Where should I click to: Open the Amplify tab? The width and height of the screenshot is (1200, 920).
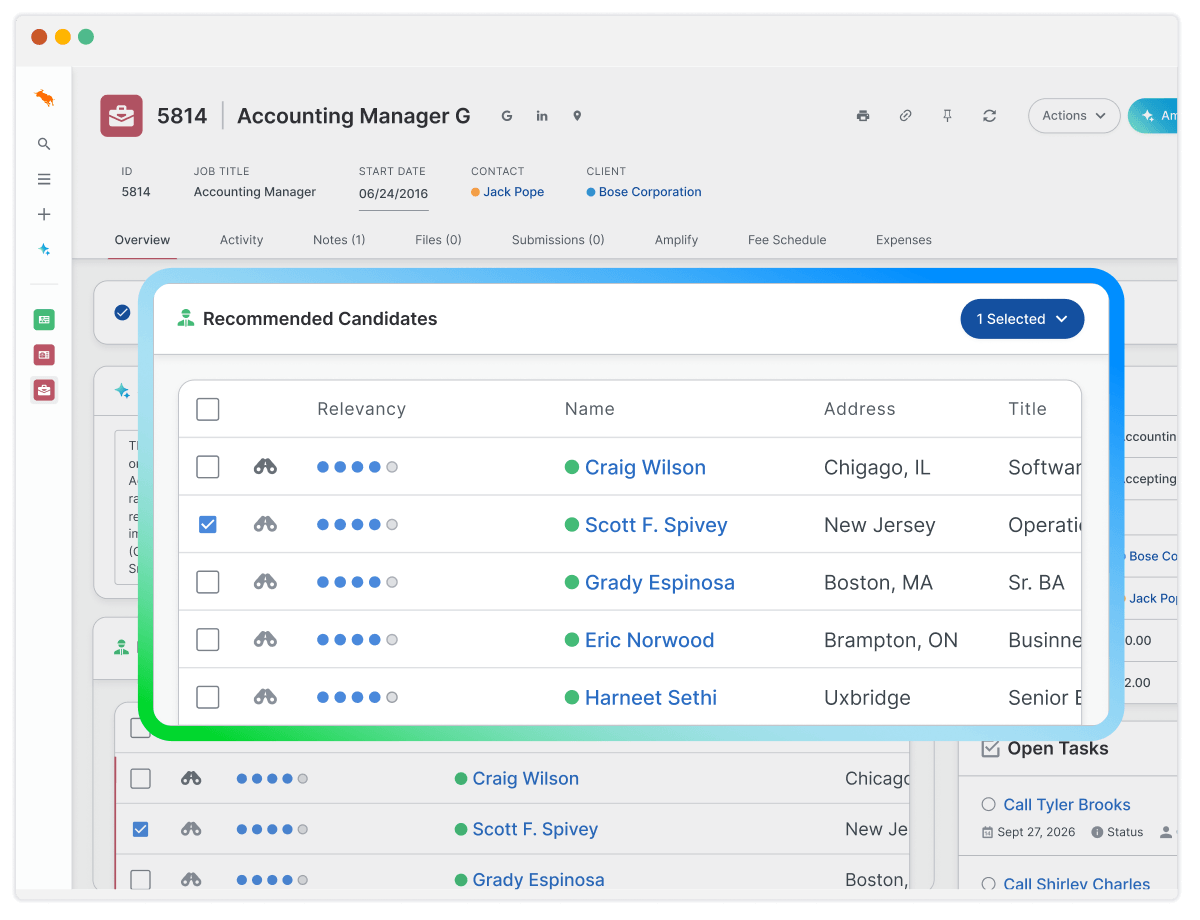[676, 240]
